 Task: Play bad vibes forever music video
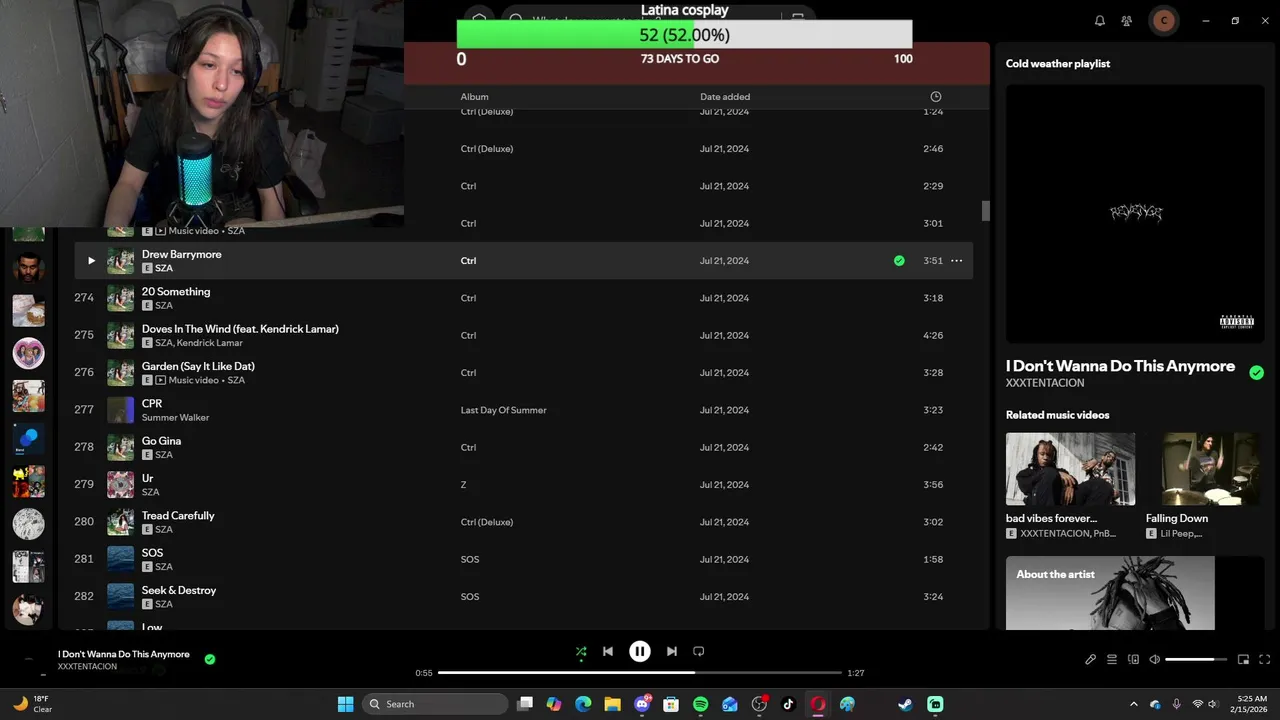[x=1070, y=469]
